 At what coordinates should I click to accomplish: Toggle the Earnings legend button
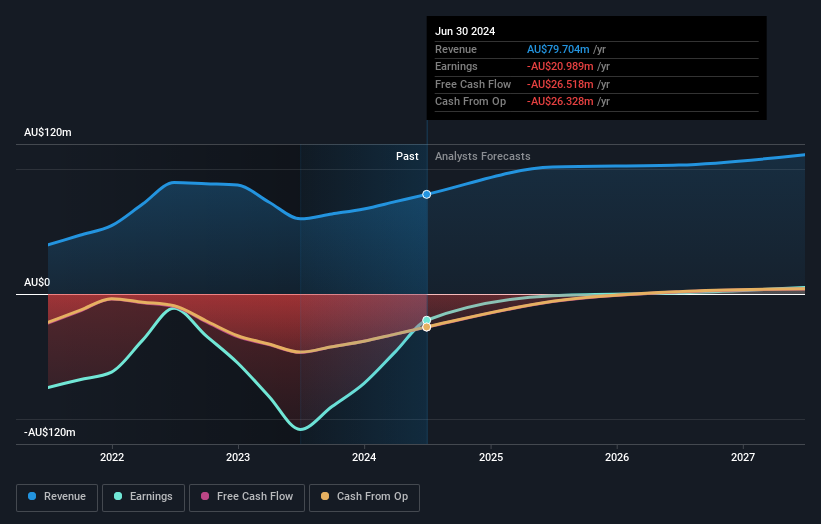click(143, 497)
